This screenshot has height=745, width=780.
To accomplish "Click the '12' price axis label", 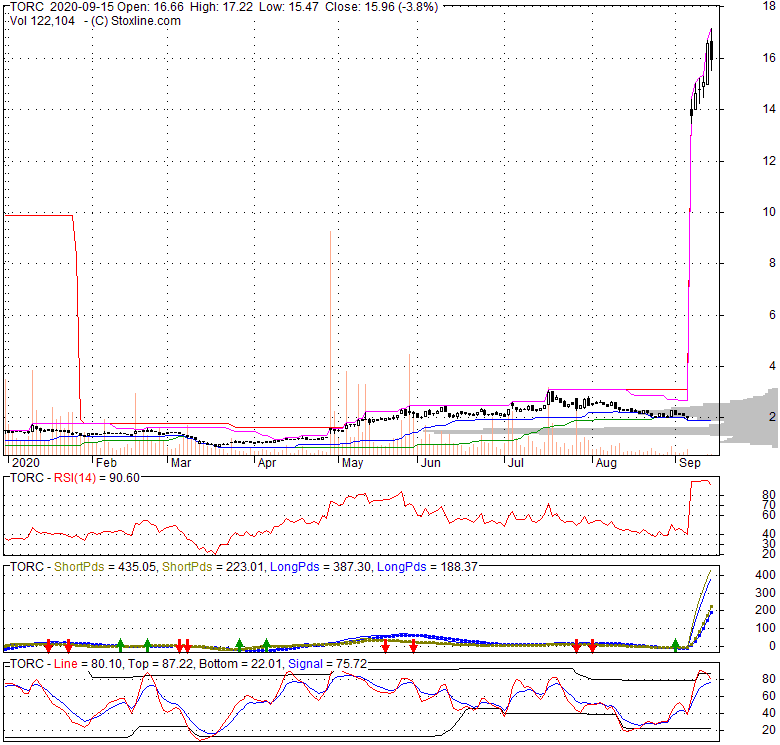I will (769, 161).
